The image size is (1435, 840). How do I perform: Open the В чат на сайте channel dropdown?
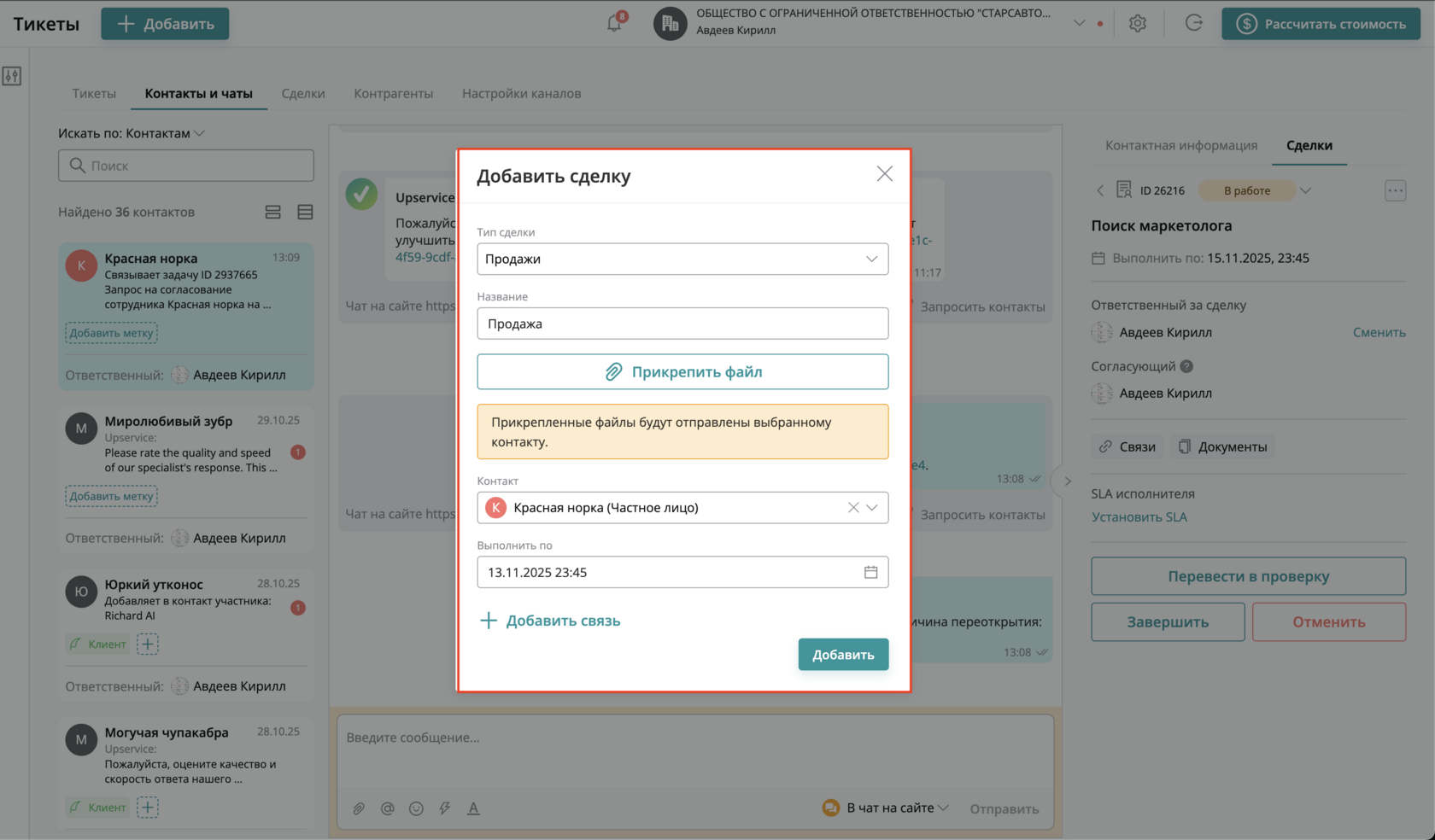pos(886,808)
